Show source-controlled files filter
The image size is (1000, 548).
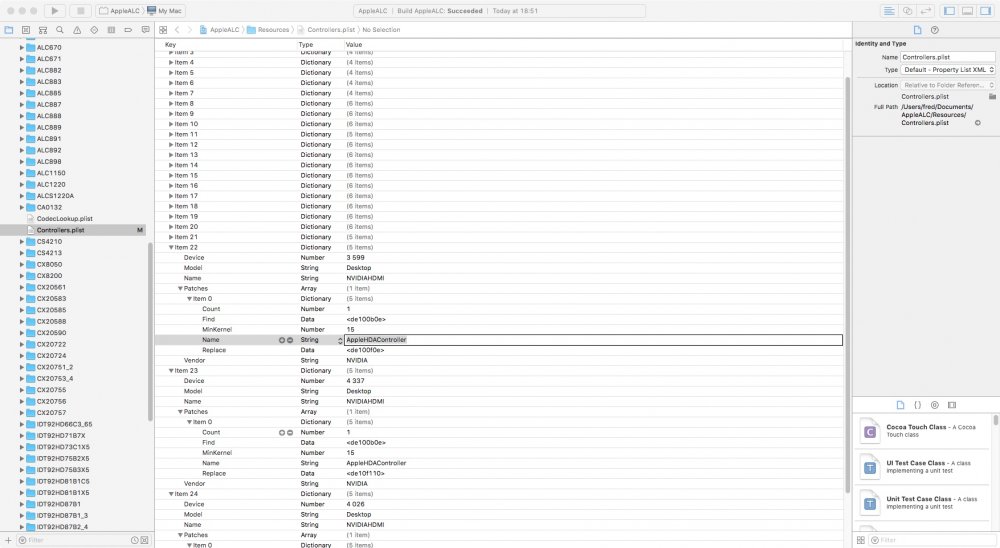pos(145,540)
